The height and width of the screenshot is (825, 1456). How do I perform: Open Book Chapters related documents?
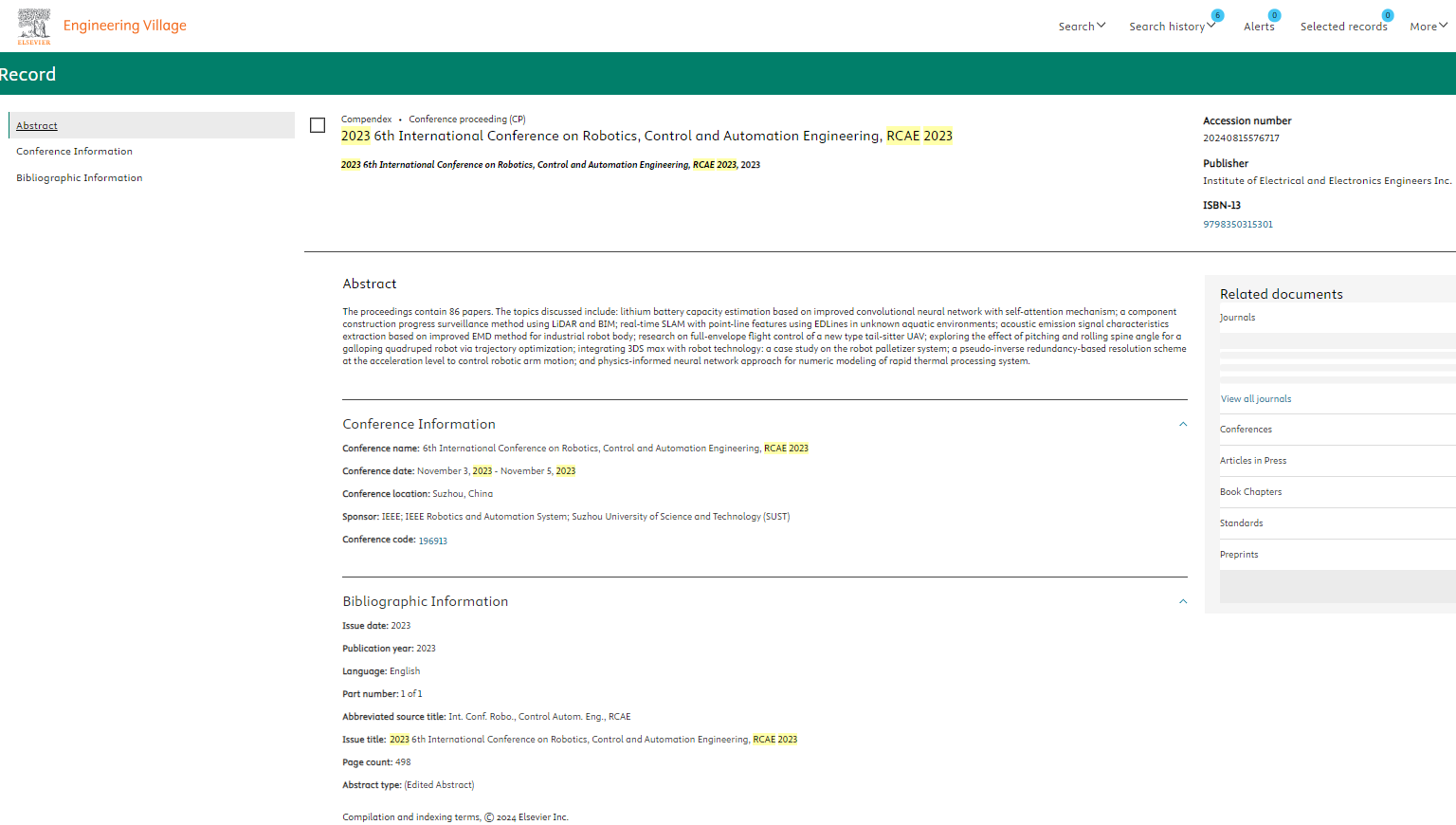coord(1250,492)
